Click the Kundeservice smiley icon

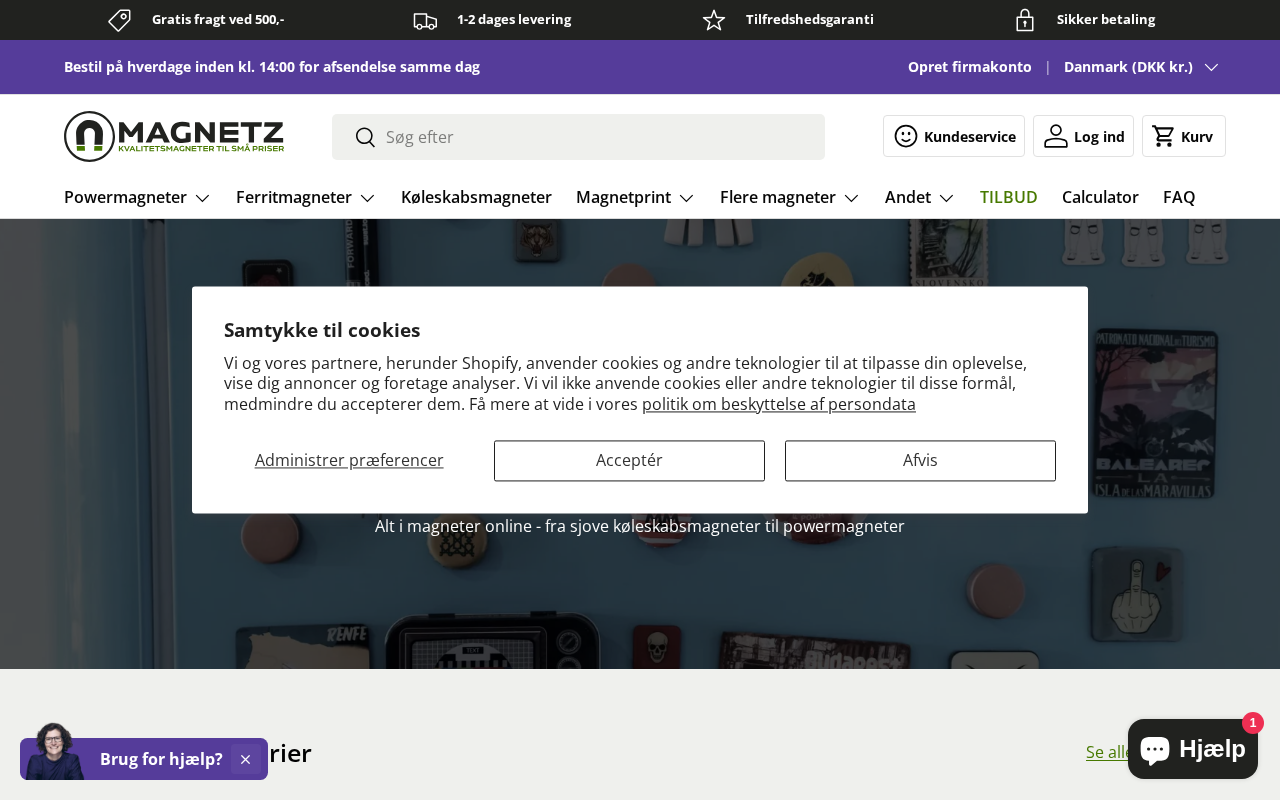(x=906, y=136)
